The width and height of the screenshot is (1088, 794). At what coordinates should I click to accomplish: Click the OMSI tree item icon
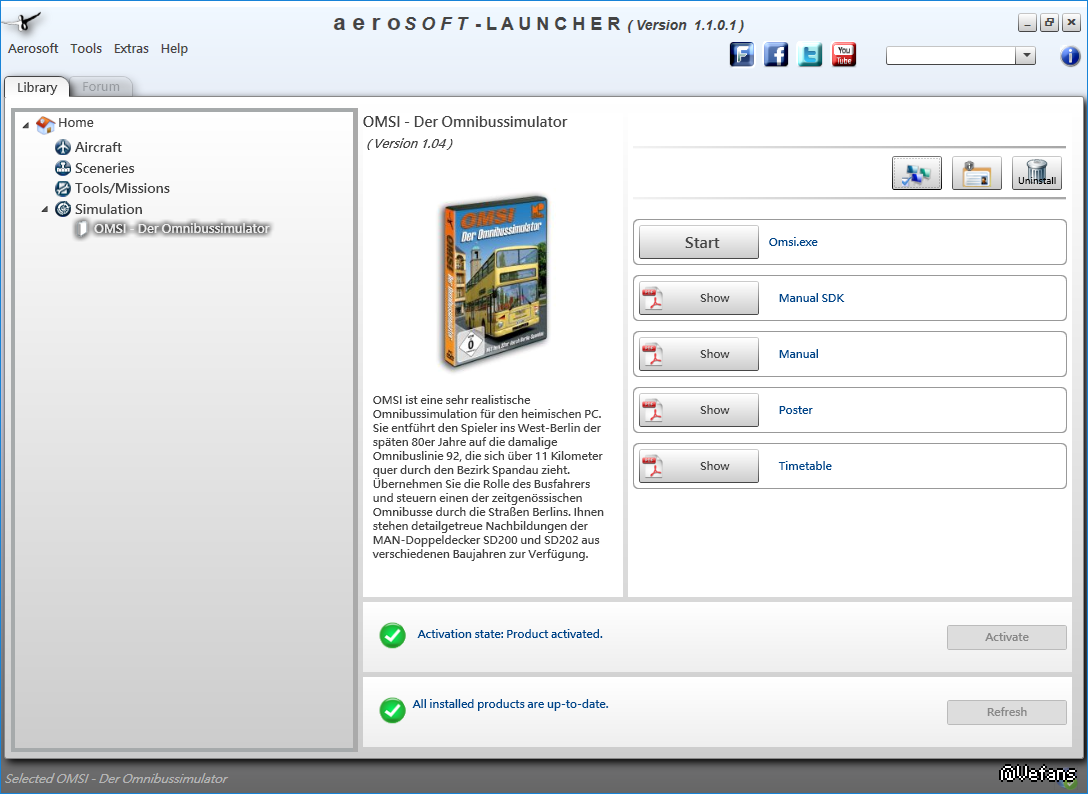click(x=82, y=228)
